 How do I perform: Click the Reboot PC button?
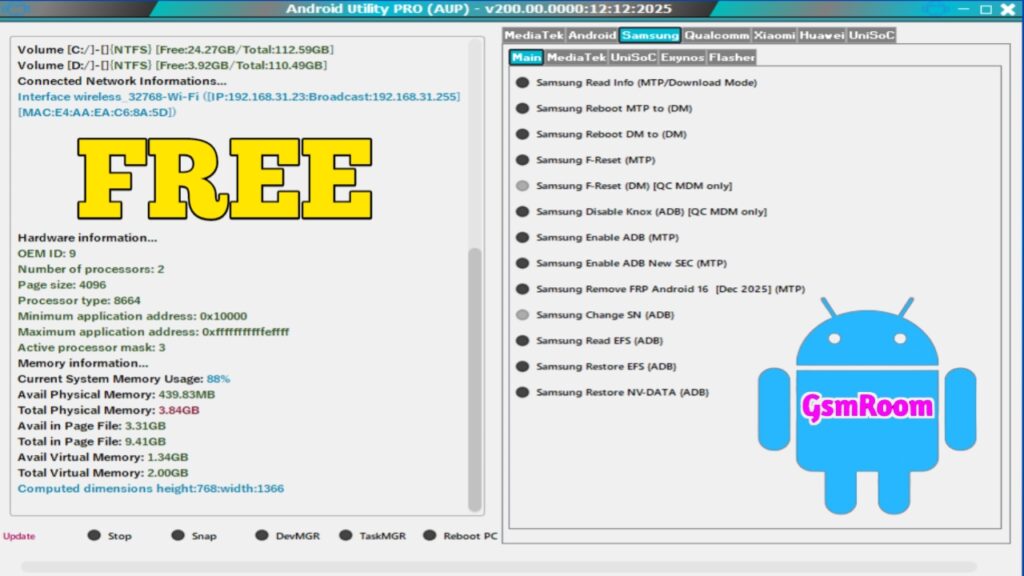coord(431,535)
